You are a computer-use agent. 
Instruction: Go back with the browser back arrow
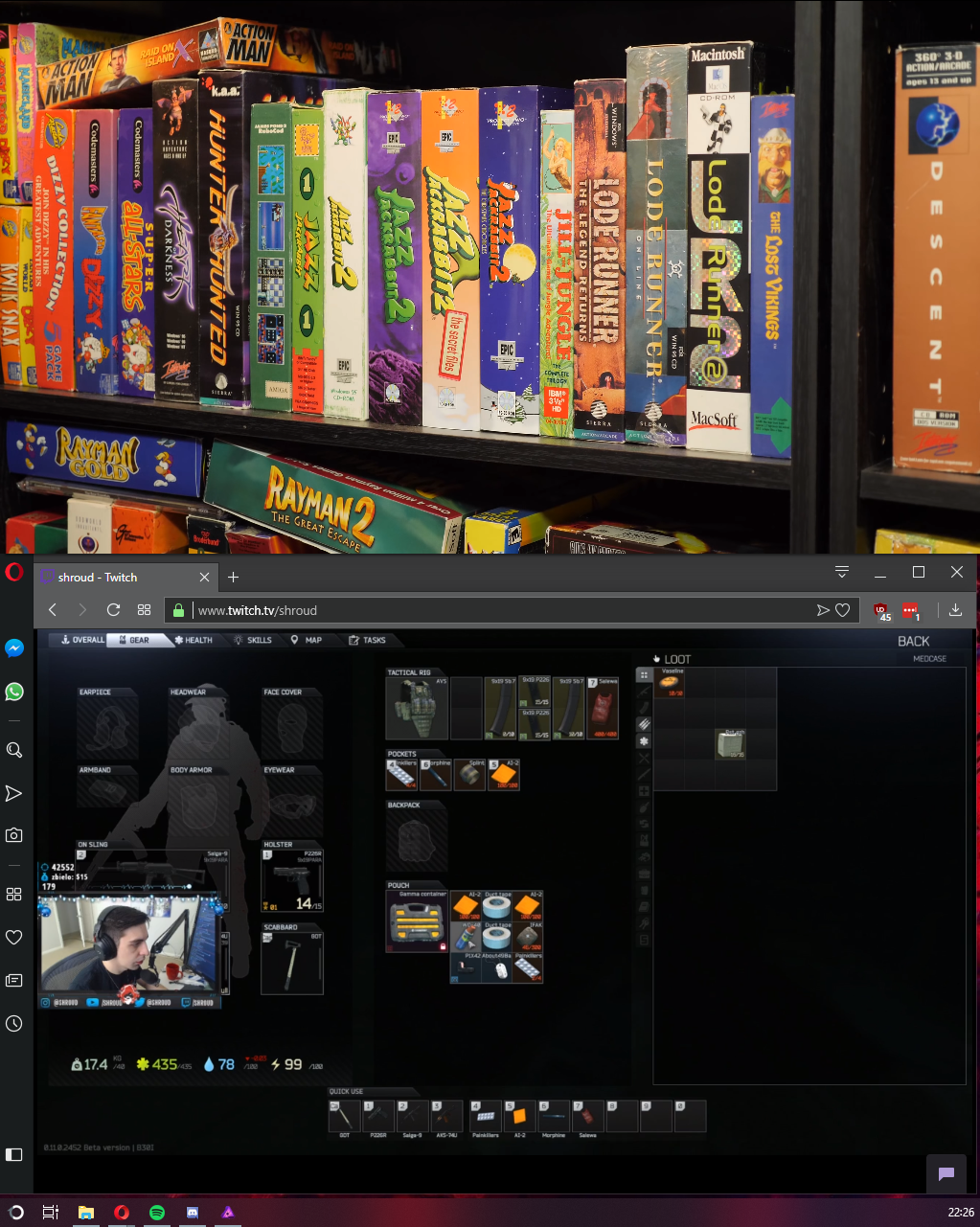[54, 610]
